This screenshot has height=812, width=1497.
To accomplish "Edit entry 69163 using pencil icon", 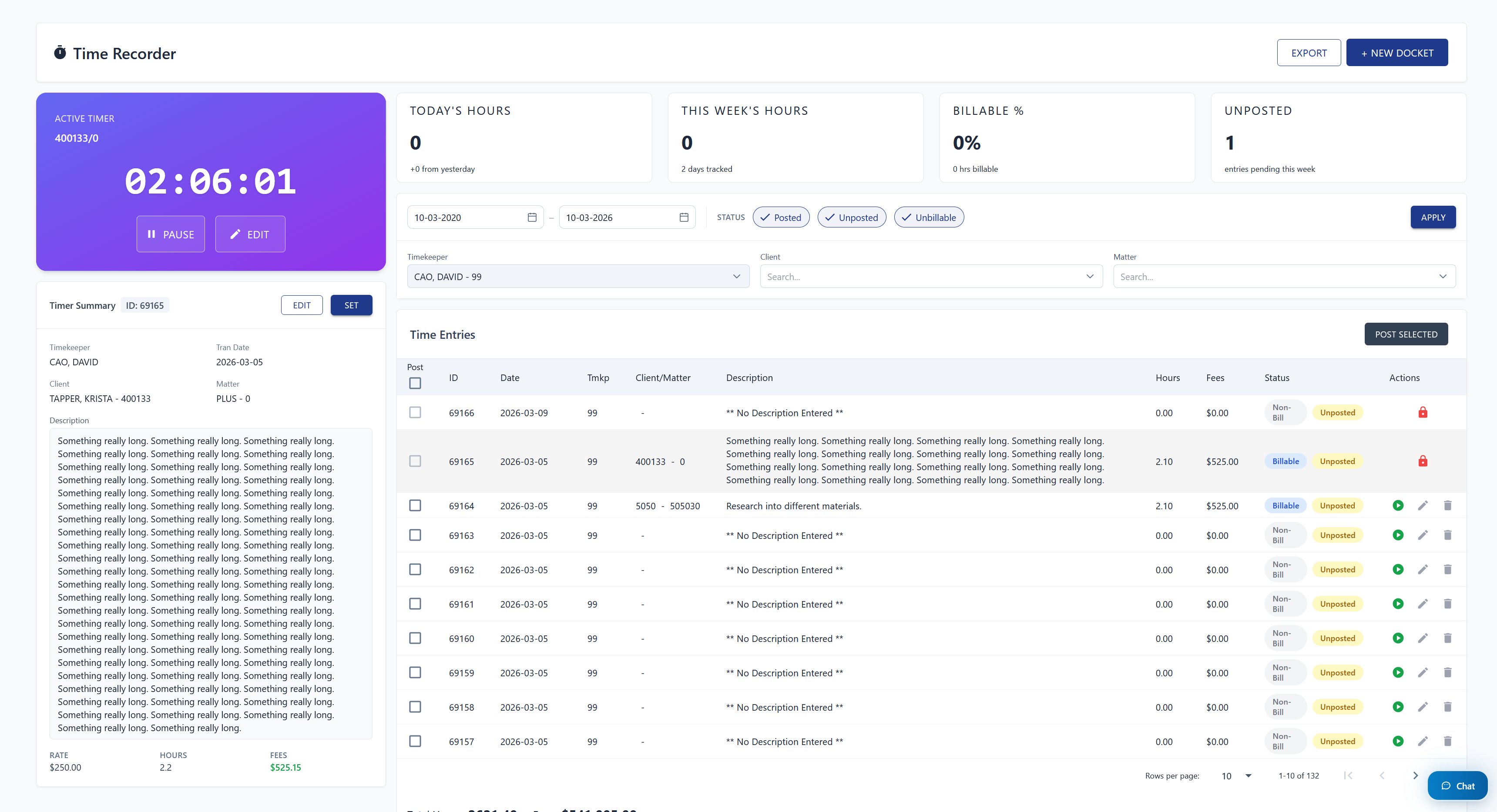I will (x=1422, y=535).
